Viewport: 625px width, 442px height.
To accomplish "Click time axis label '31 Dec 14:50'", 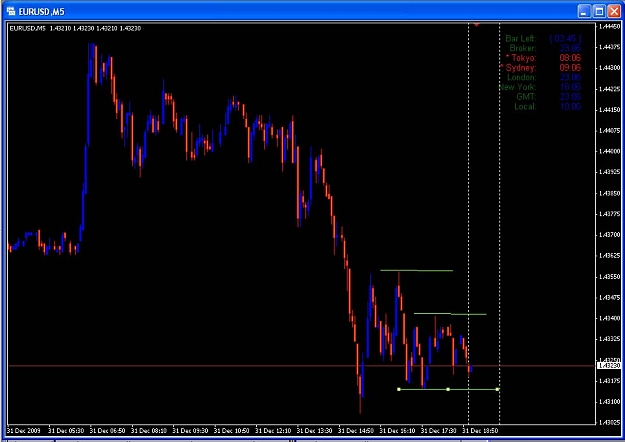I will pos(356,431).
